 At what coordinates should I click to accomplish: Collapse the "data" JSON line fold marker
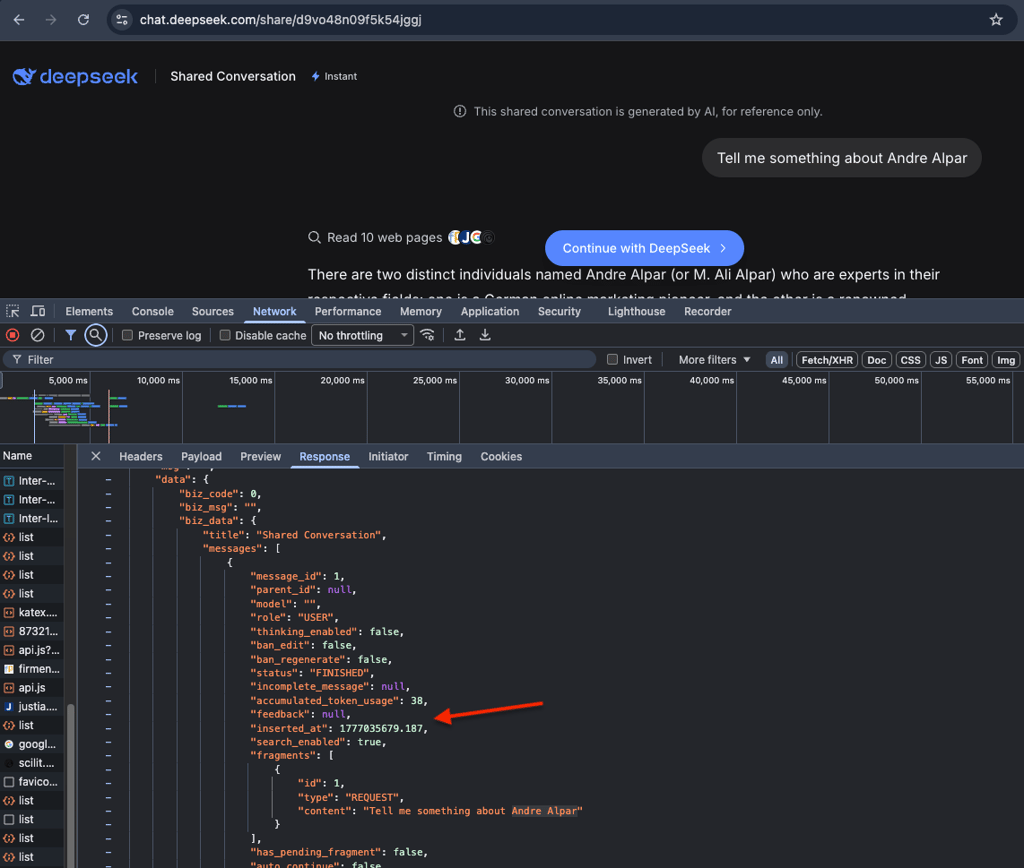(x=108, y=479)
